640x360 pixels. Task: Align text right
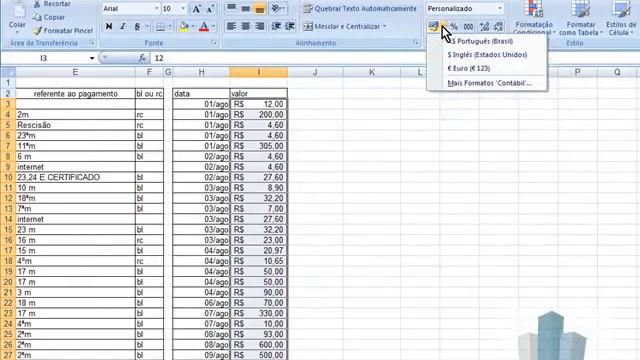point(259,27)
